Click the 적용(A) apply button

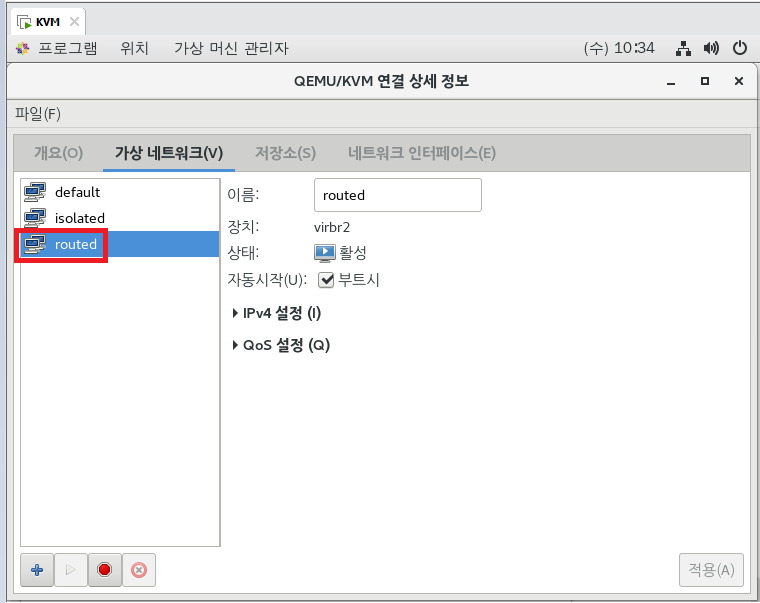coord(711,570)
